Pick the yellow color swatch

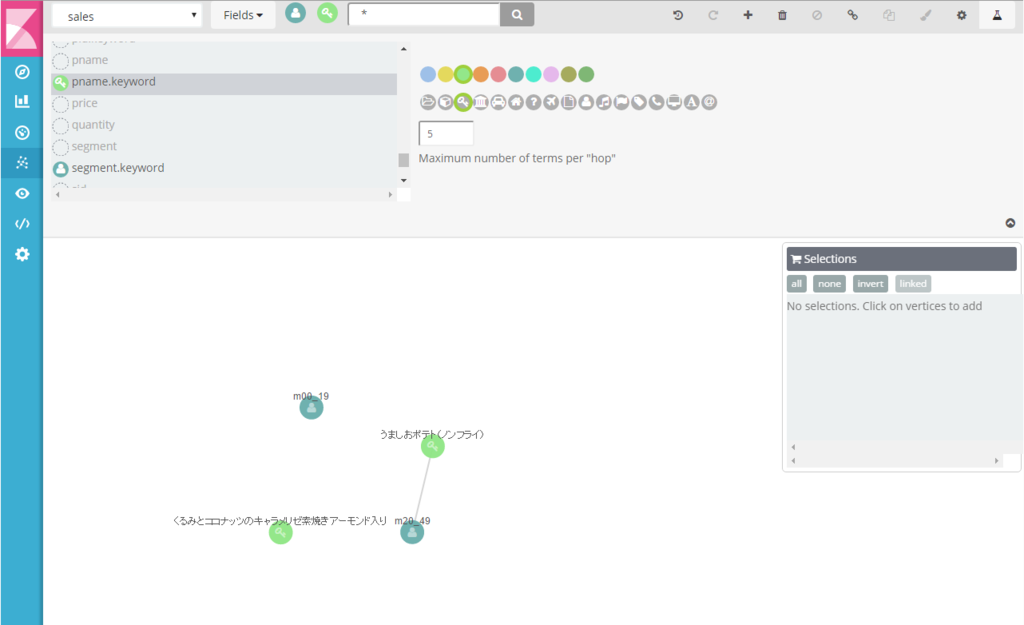445,74
